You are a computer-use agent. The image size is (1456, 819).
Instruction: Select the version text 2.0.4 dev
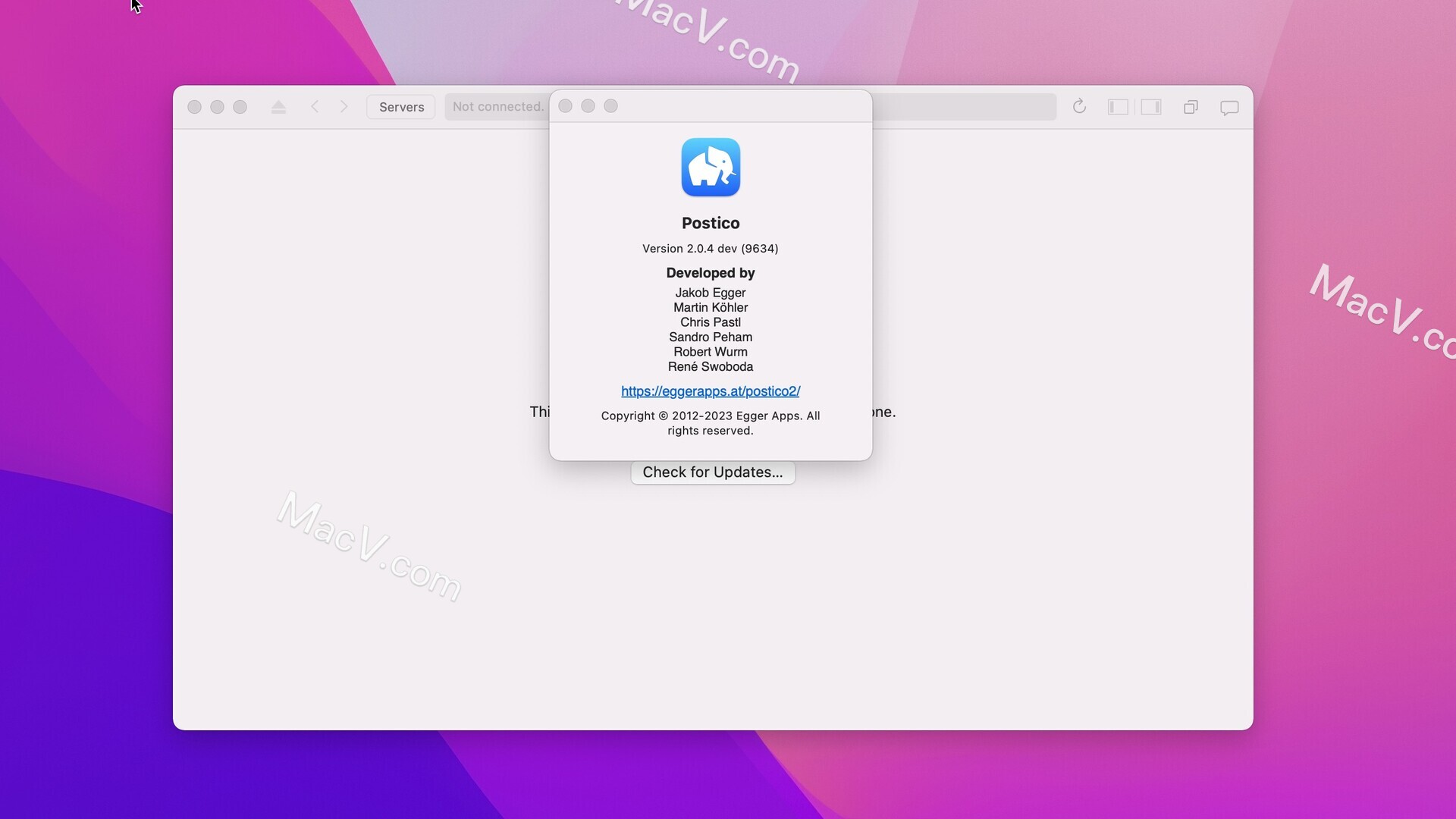(711, 249)
